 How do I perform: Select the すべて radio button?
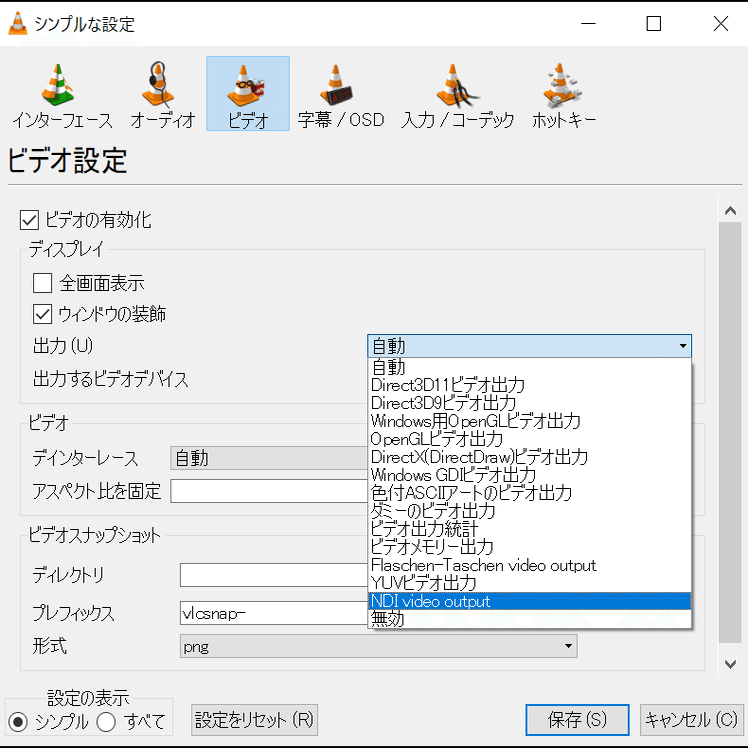[x=106, y=722]
